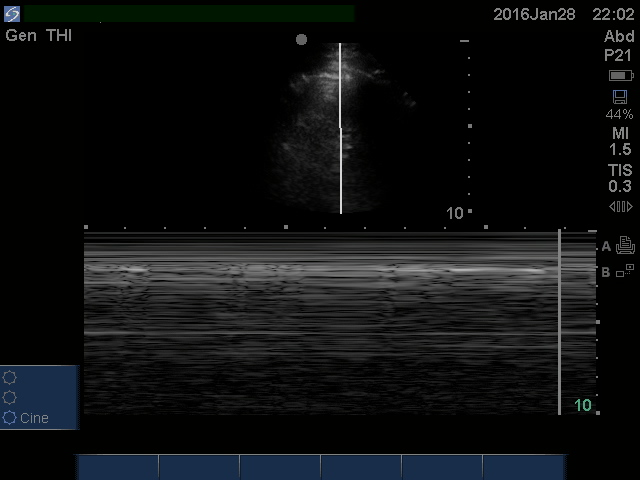Viewport: 640px width, 480px height.
Task: Click the Gen THI setting text
Action: [39, 36]
